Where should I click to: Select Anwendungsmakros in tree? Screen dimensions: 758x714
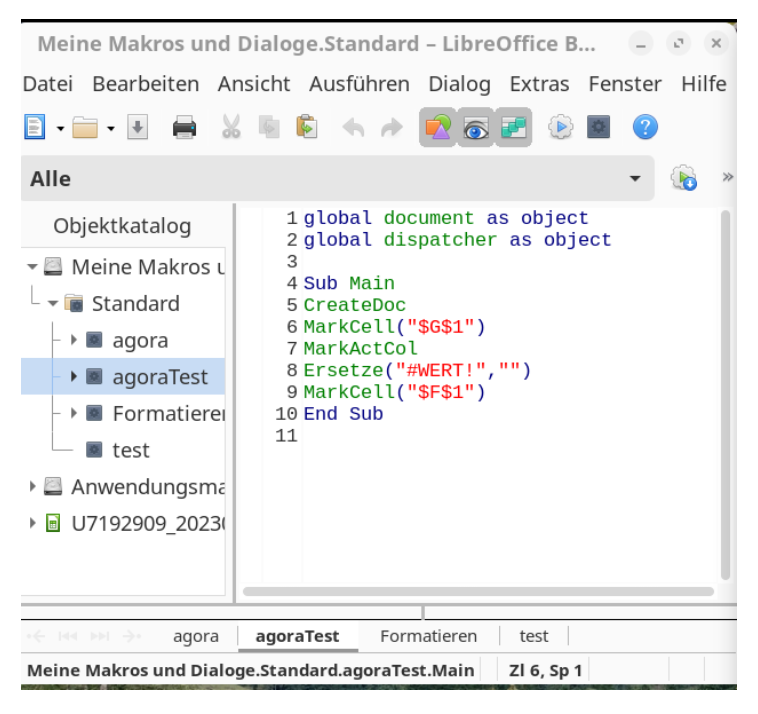pos(148,487)
